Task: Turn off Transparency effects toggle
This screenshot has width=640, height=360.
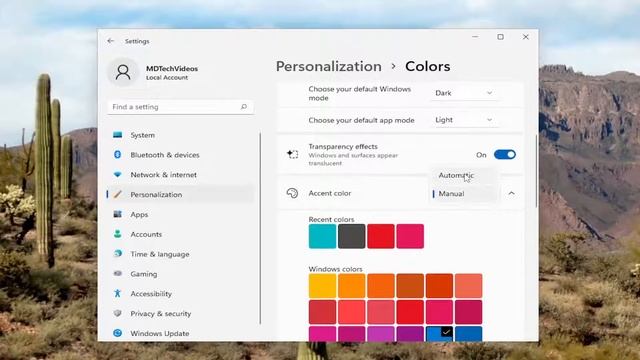Action: point(505,155)
